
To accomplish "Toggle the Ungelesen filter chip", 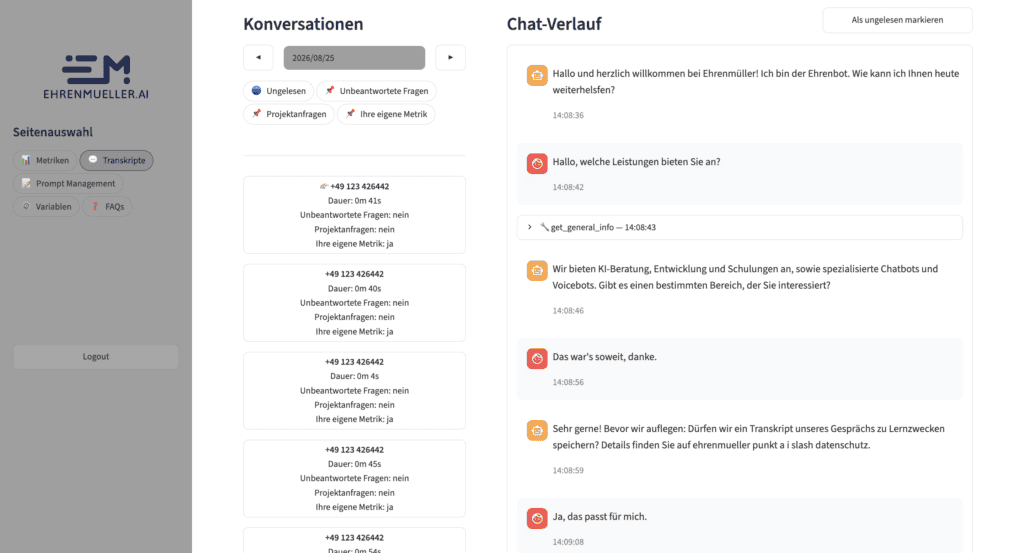I will (x=279, y=91).
